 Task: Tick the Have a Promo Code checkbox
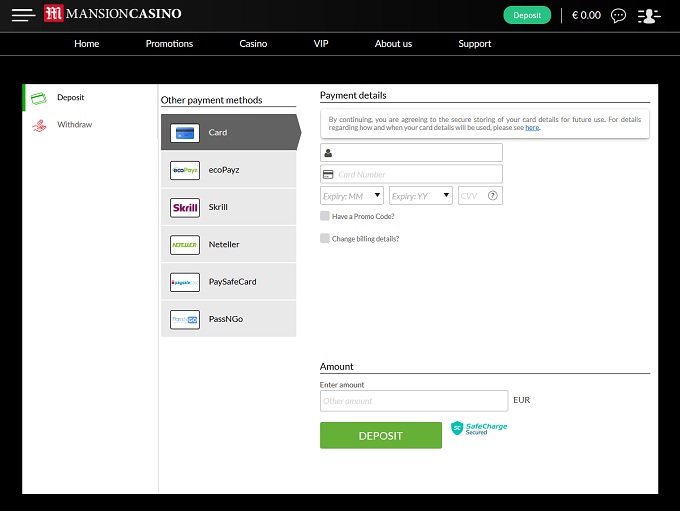click(x=325, y=216)
